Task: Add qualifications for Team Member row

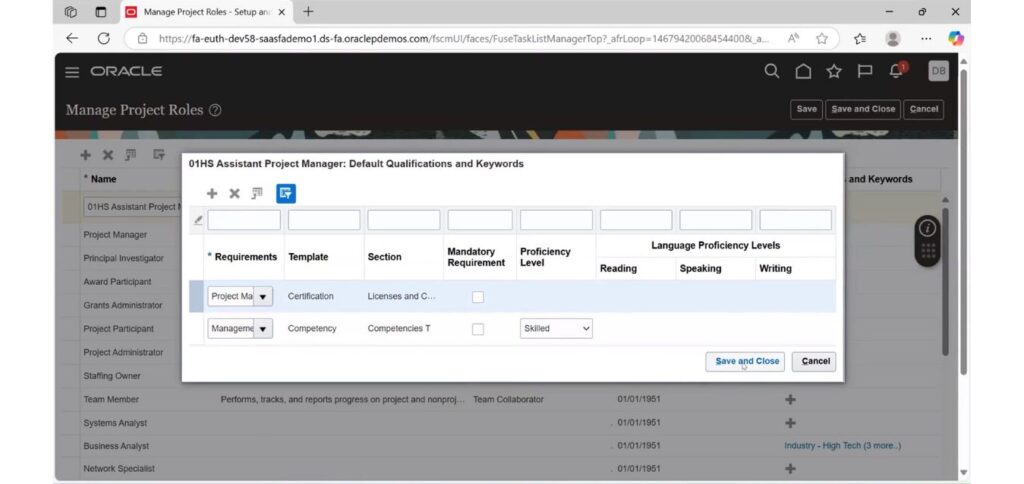Action: coord(790,399)
